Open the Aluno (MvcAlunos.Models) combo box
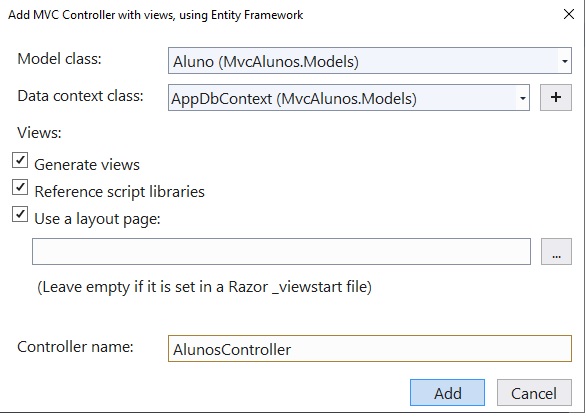 [x=370, y=61]
